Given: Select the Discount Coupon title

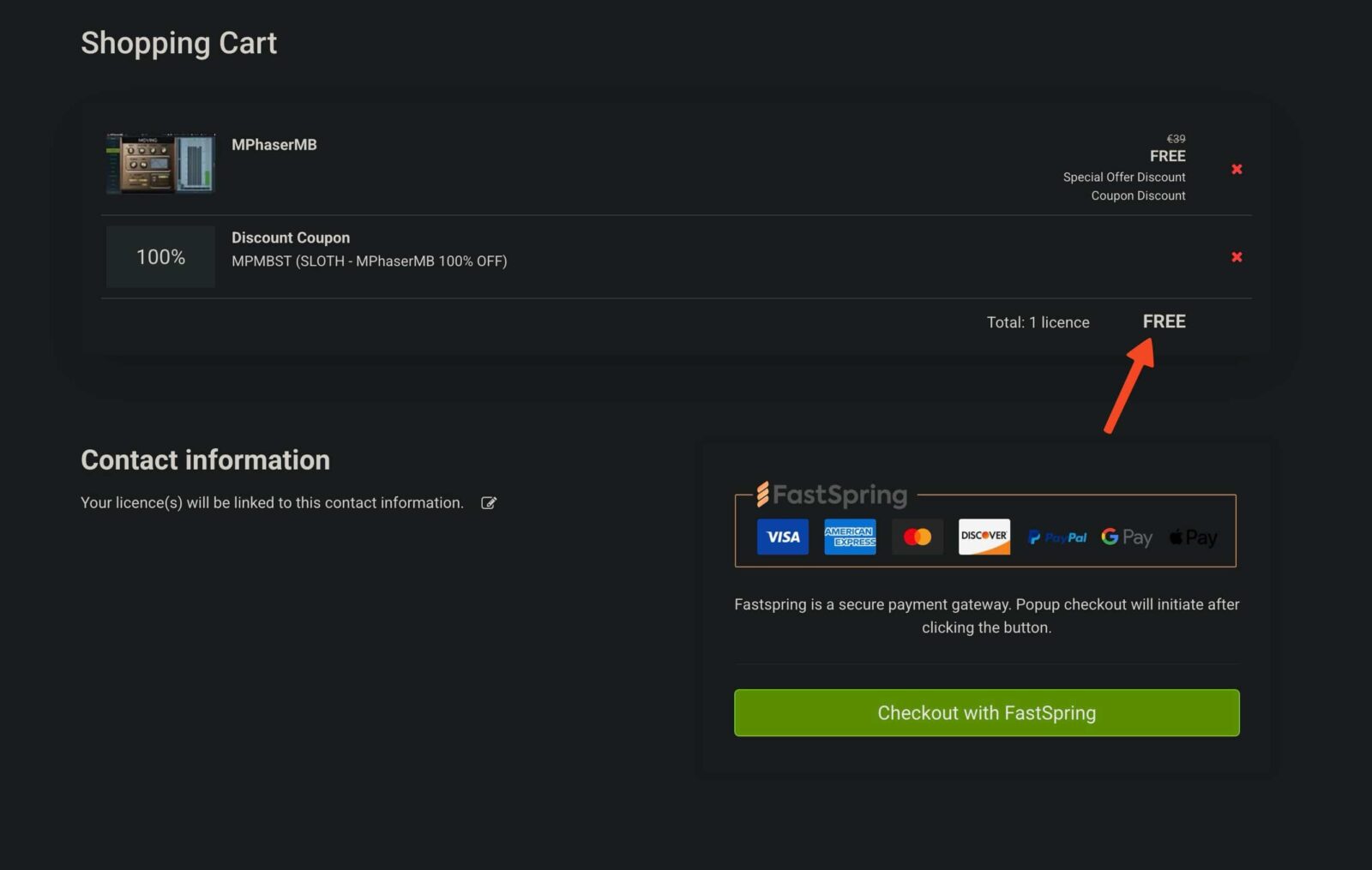Looking at the screenshot, I should click(291, 237).
